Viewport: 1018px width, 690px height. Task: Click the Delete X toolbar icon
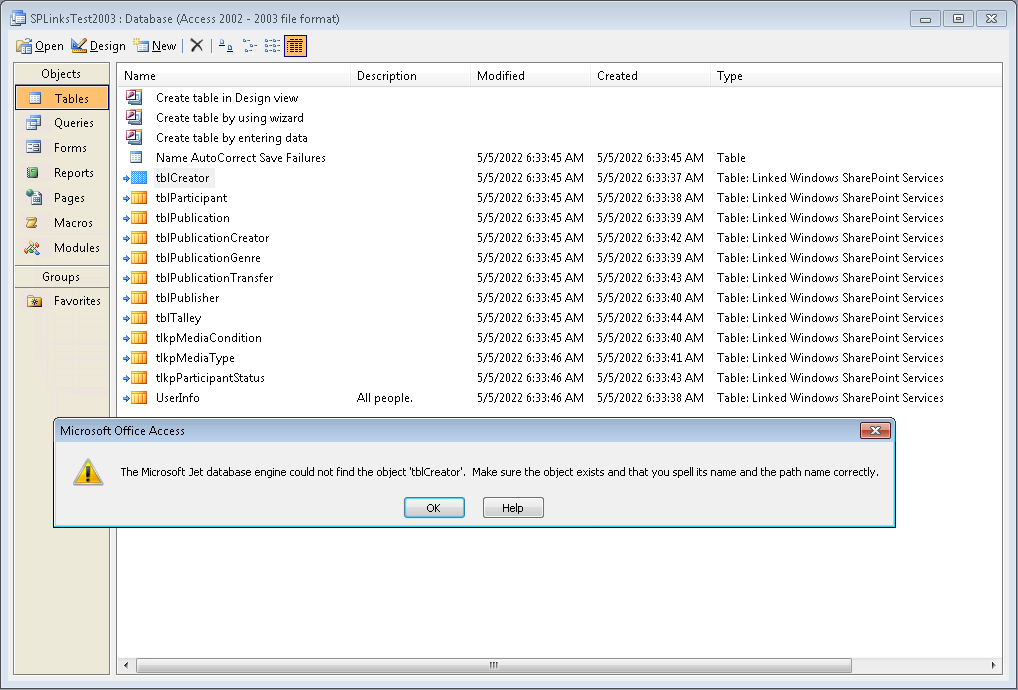pos(197,45)
